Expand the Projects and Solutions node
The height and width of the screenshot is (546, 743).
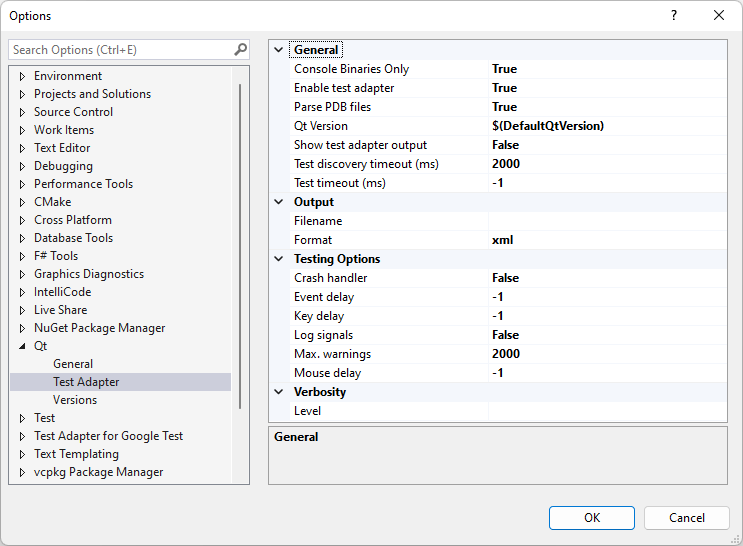(x=22, y=94)
